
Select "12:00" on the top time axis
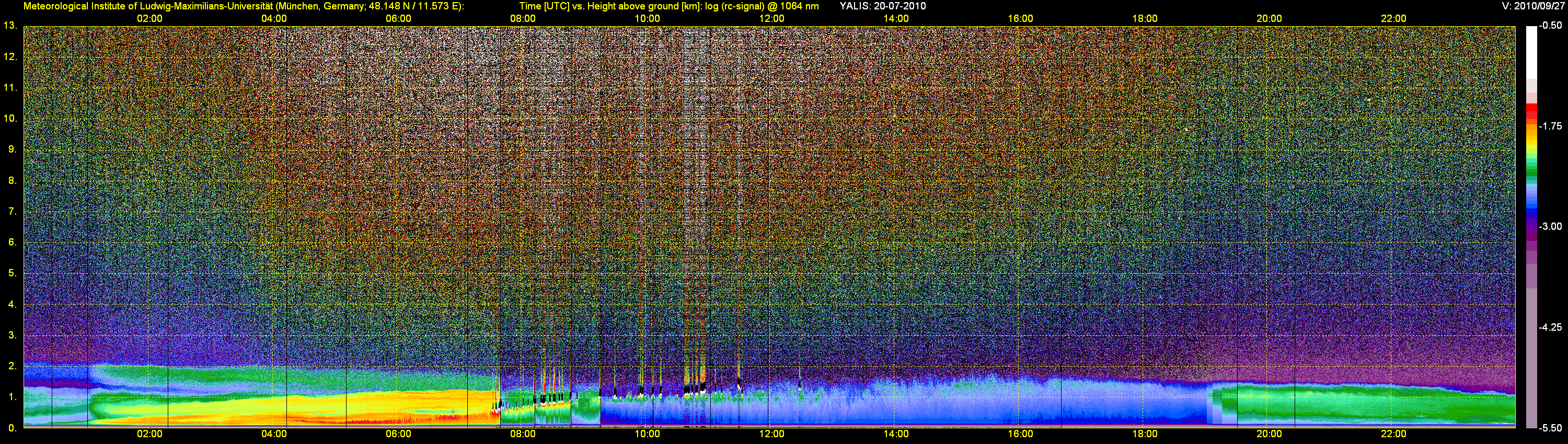click(771, 19)
